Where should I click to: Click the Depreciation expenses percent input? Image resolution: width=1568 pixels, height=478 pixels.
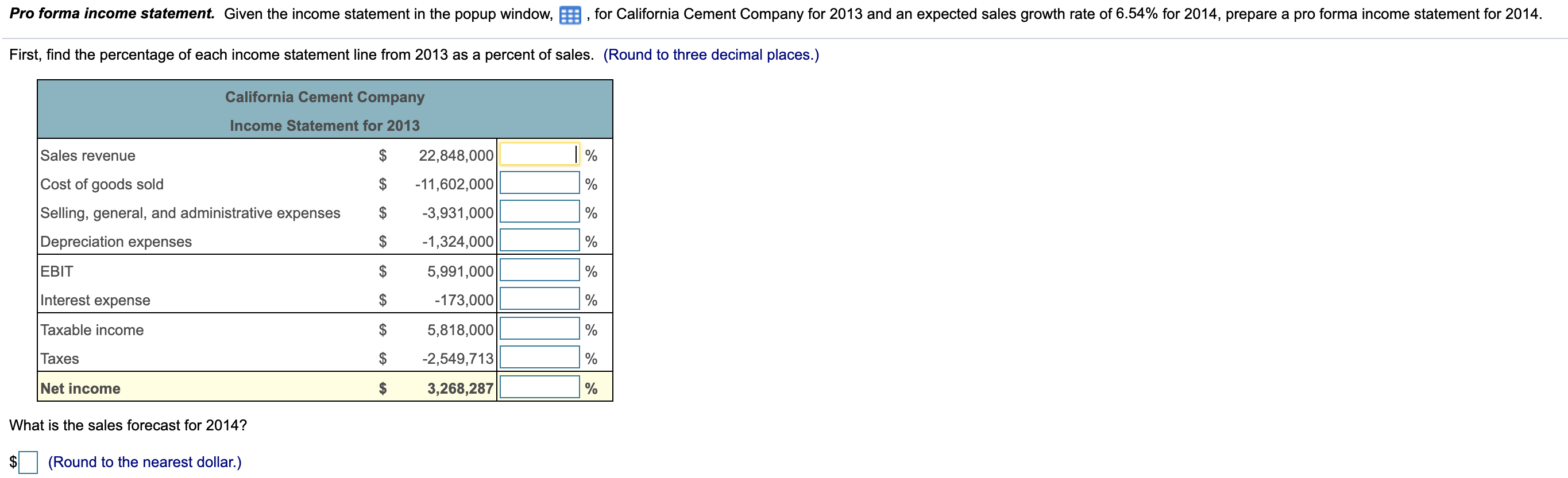click(x=538, y=241)
